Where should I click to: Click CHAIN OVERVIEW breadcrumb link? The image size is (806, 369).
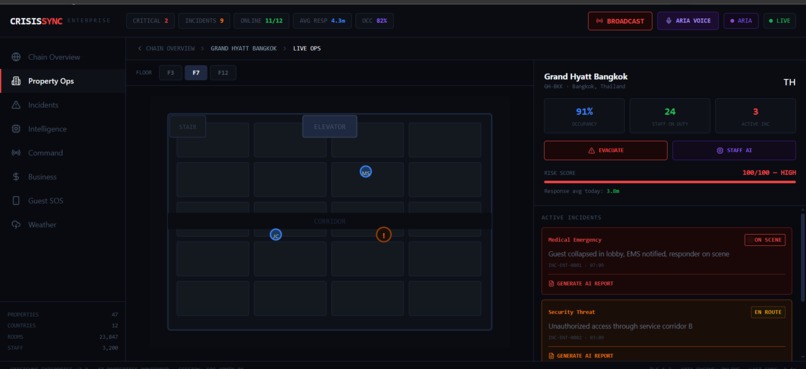(170, 48)
